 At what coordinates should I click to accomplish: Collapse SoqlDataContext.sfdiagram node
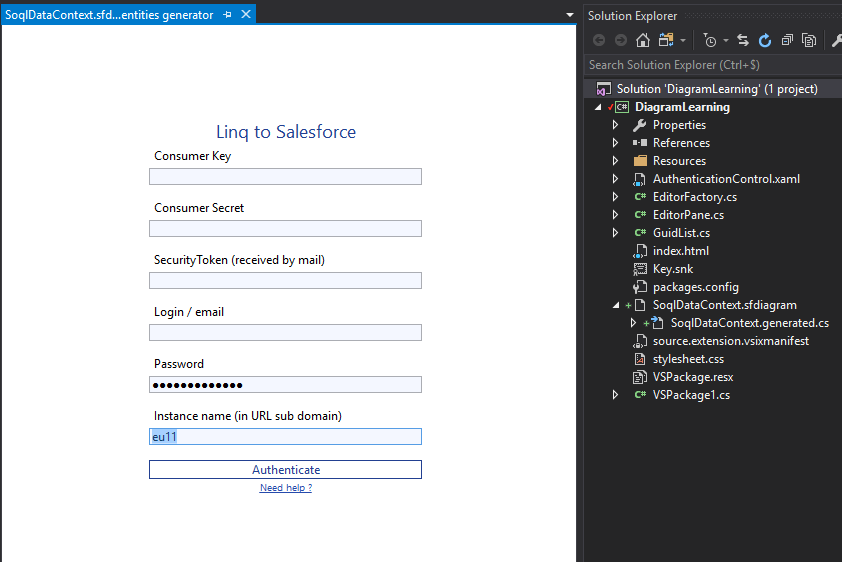pyautogui.click(x=616, y=305)
